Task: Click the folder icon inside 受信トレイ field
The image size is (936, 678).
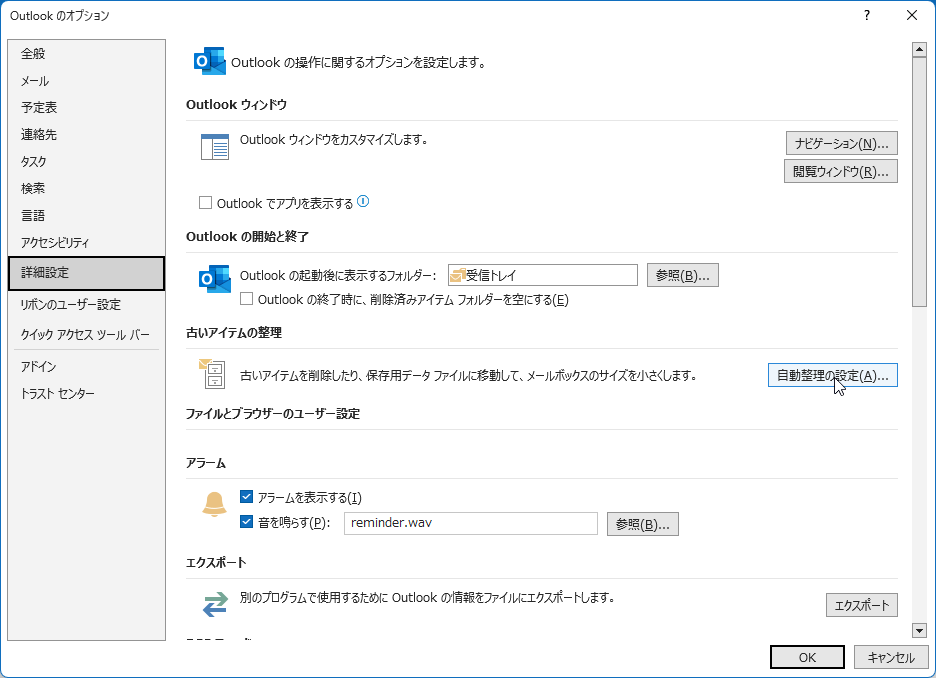Action: 457,274
